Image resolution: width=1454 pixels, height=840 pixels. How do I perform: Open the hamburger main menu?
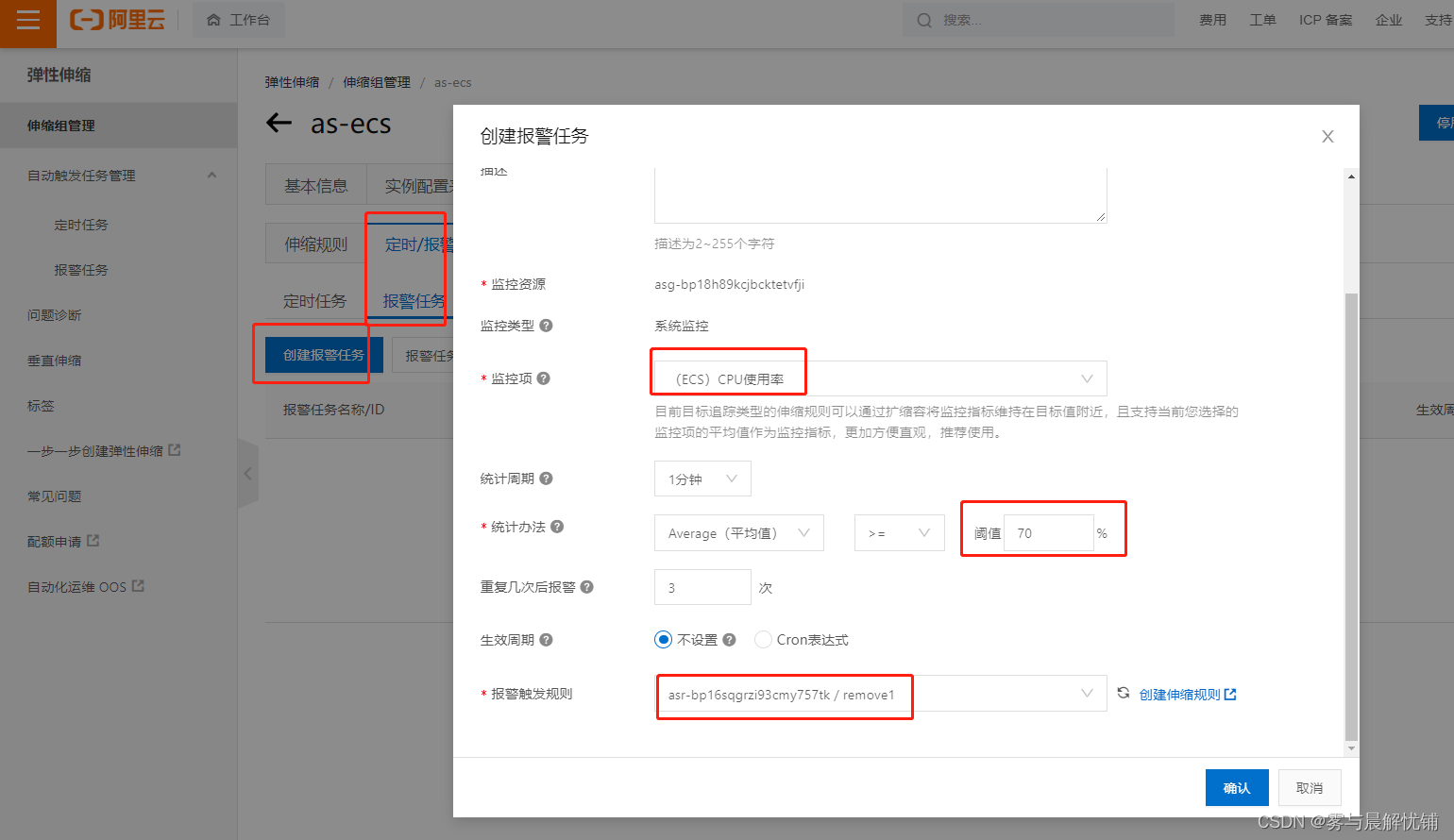click(28, 21)
